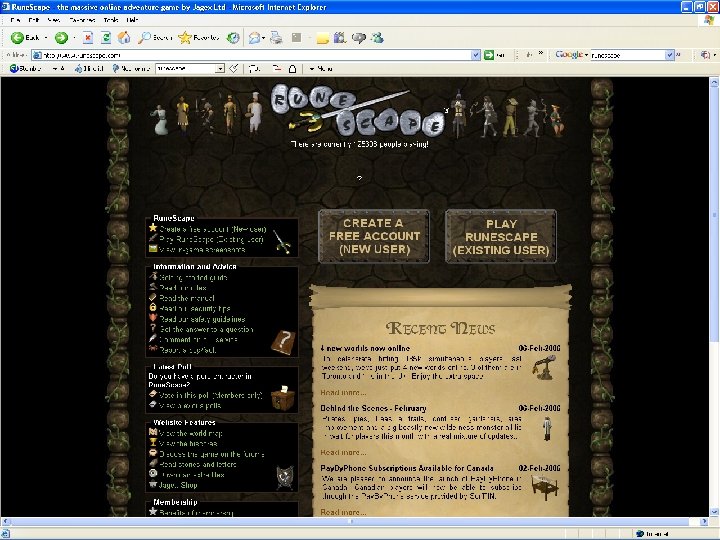This screenshot has width=720, height=540.
Task: Open the Back button history dropdown arrow
Action: click(x=46, y=38)
